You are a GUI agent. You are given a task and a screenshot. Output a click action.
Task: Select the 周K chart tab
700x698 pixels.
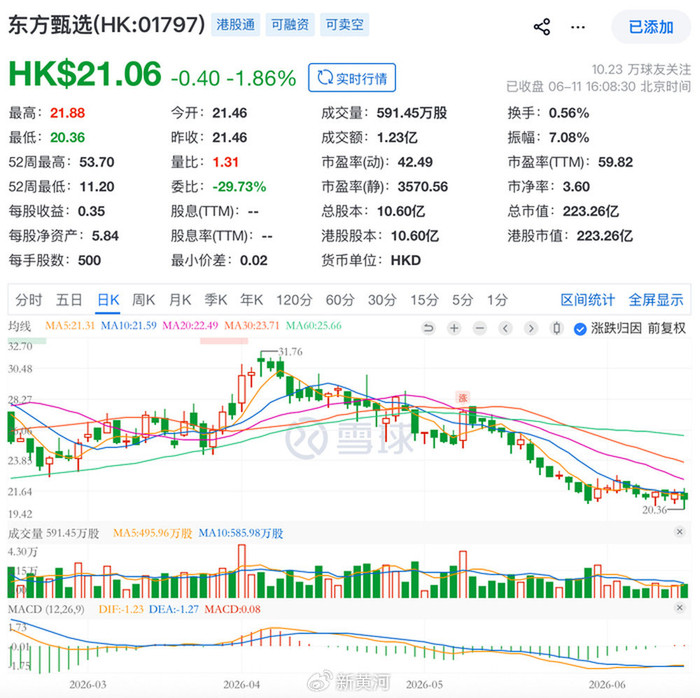(144, 300)
